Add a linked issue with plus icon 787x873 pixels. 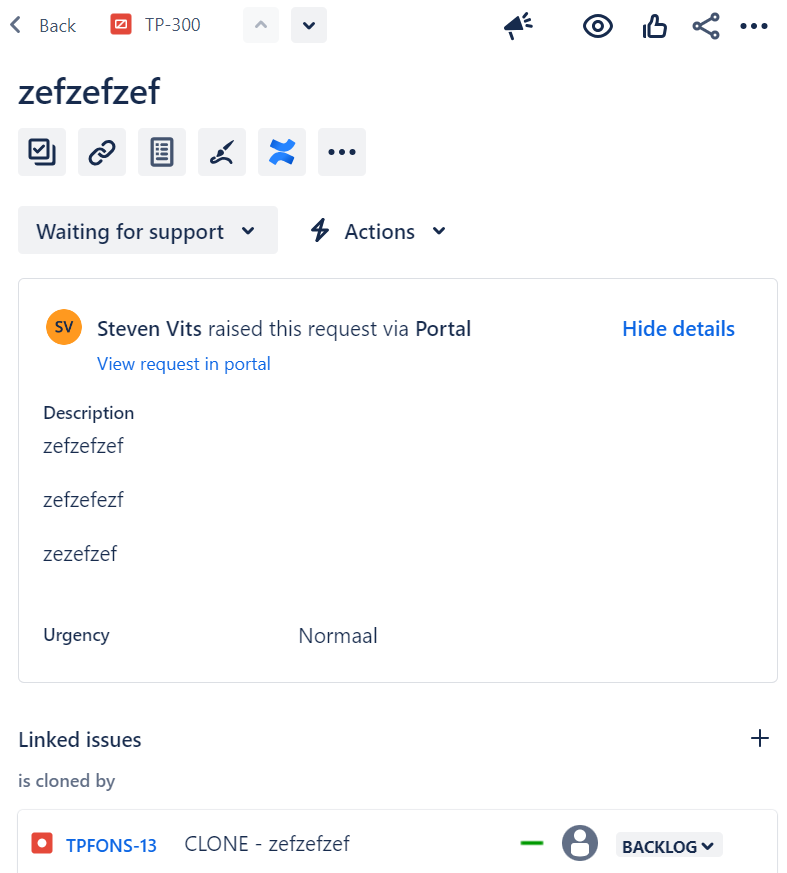point(760,739)
